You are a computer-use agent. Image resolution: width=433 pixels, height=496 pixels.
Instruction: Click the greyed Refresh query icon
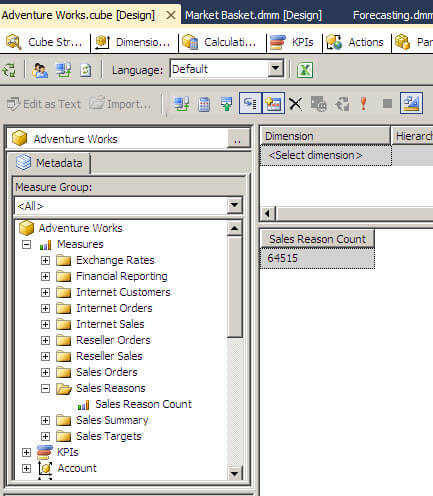342,104
